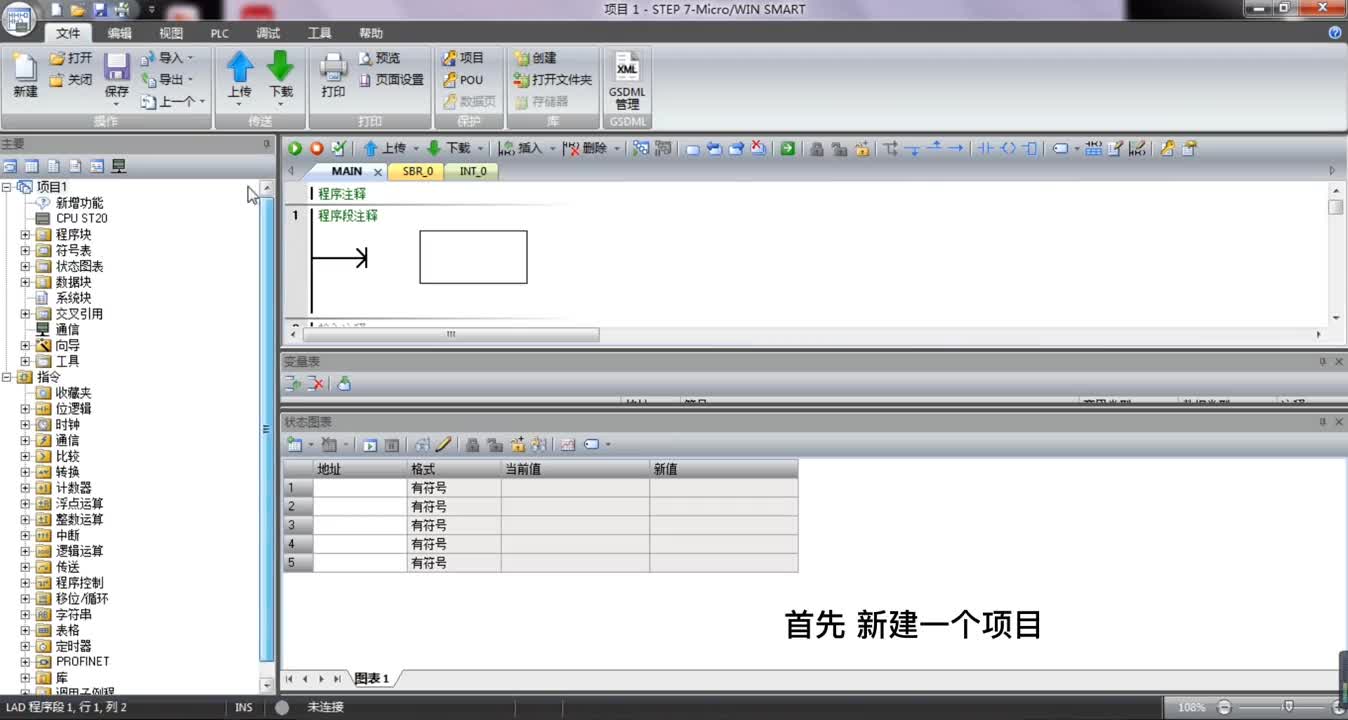Click the insert branch down line icon

(x=913, y=149)
